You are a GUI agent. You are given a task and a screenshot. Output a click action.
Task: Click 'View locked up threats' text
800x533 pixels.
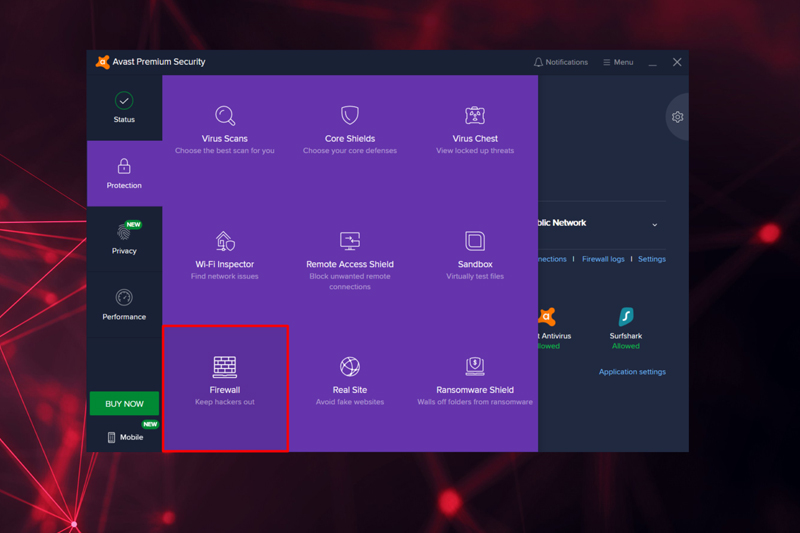pos(475,150)
